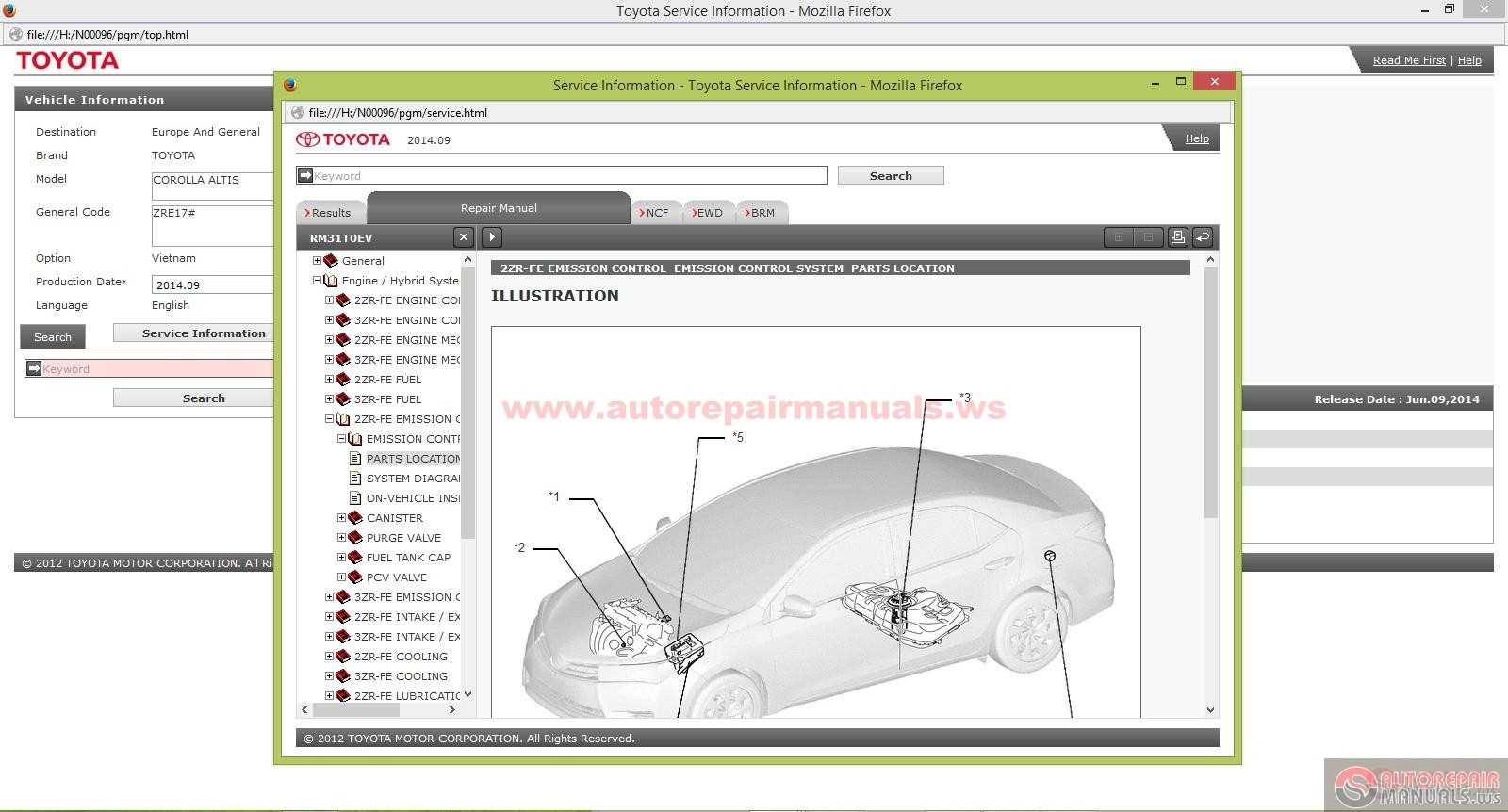
Task: Expand the 2ZR-FE FUEL node
Action: click(x=330, y=380)
